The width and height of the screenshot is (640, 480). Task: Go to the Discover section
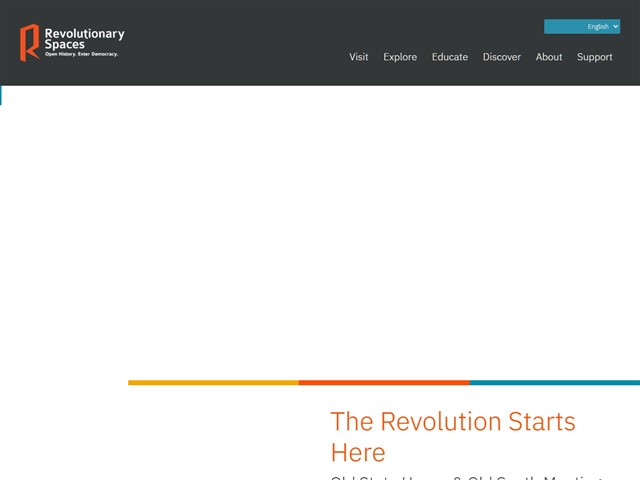tap(501, 57)
